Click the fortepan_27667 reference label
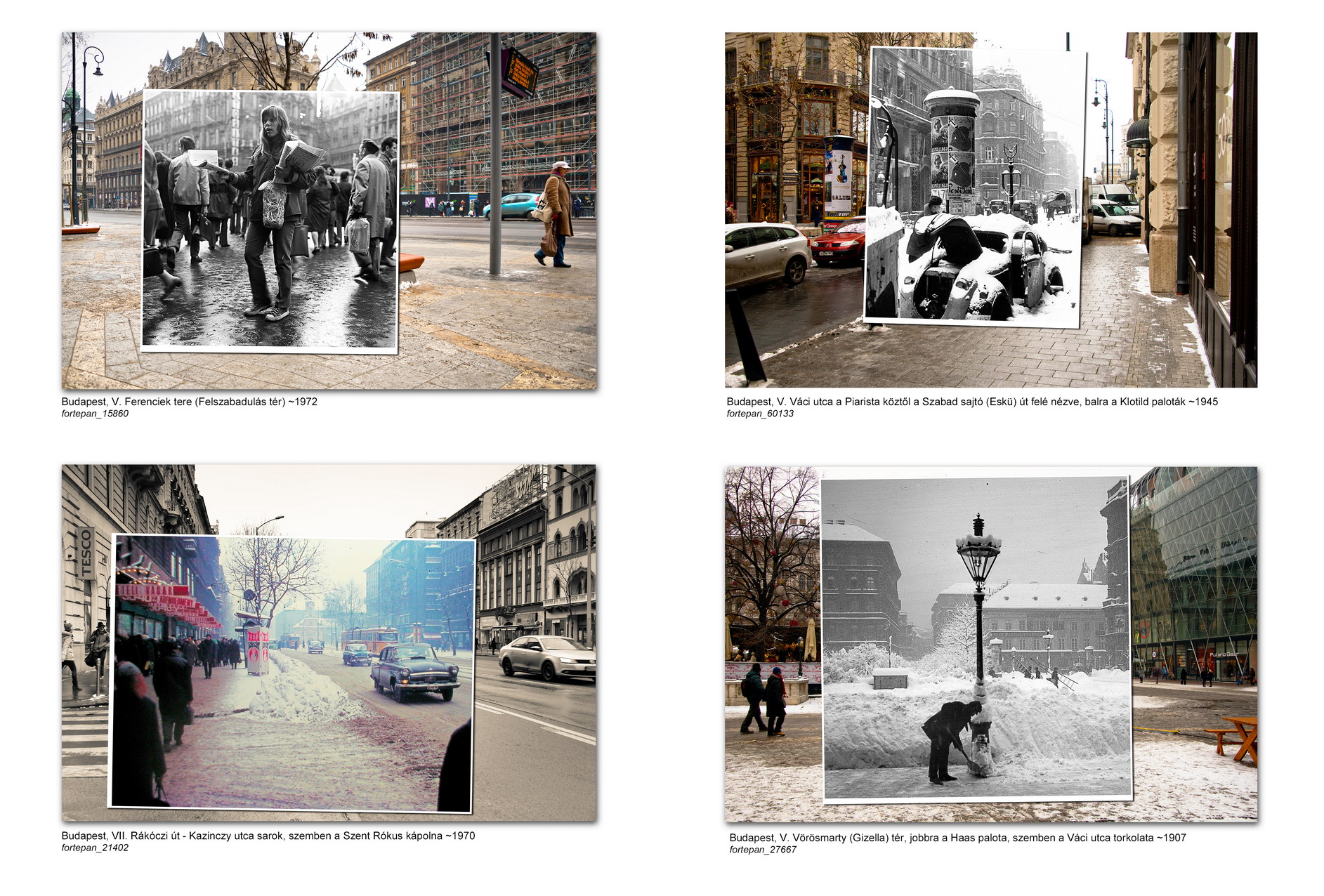The height and width of the screenshot is (896, 1324). [x=763, y=850]
